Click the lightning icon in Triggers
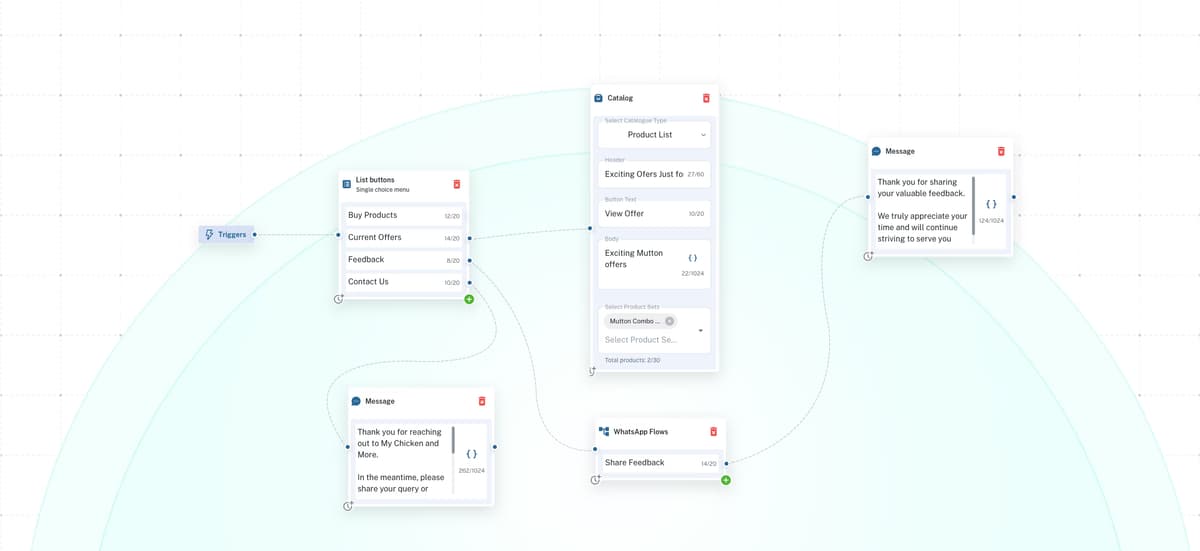1200x551 pixels. (209, 235)
